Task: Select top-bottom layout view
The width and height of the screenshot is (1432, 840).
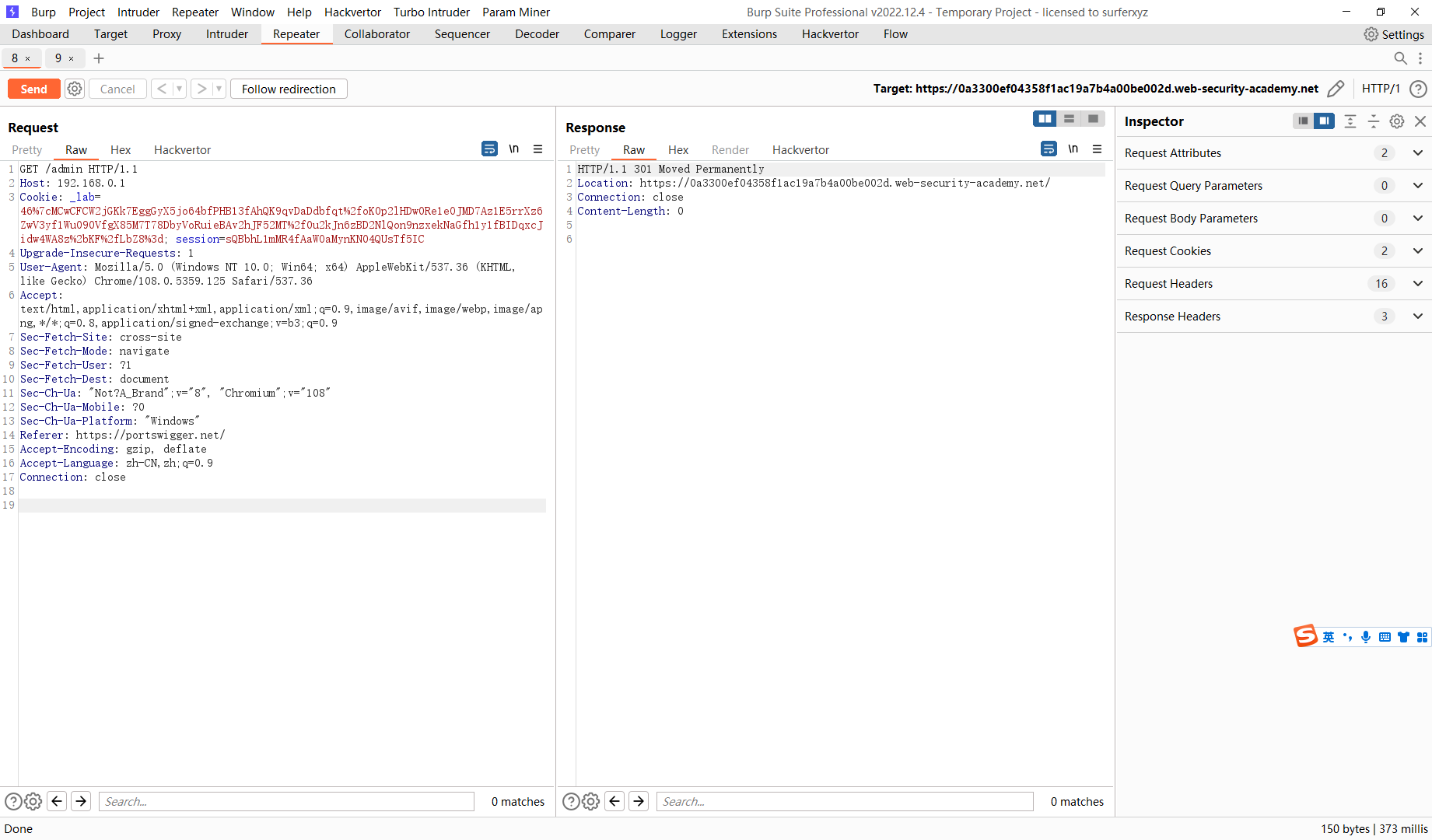Action: [1069, 118]
